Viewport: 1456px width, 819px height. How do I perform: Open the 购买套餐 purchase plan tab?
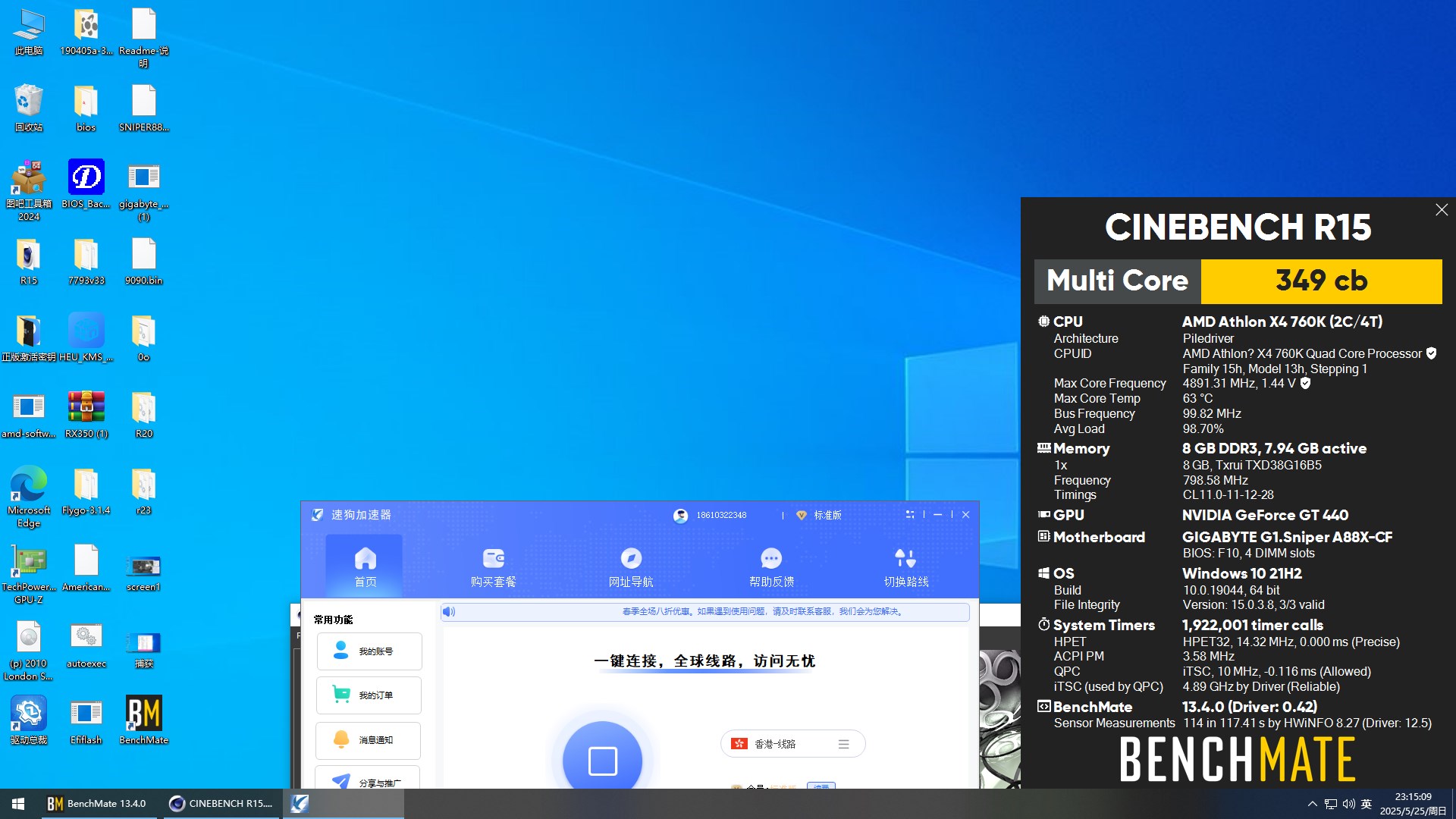[493, 566]
